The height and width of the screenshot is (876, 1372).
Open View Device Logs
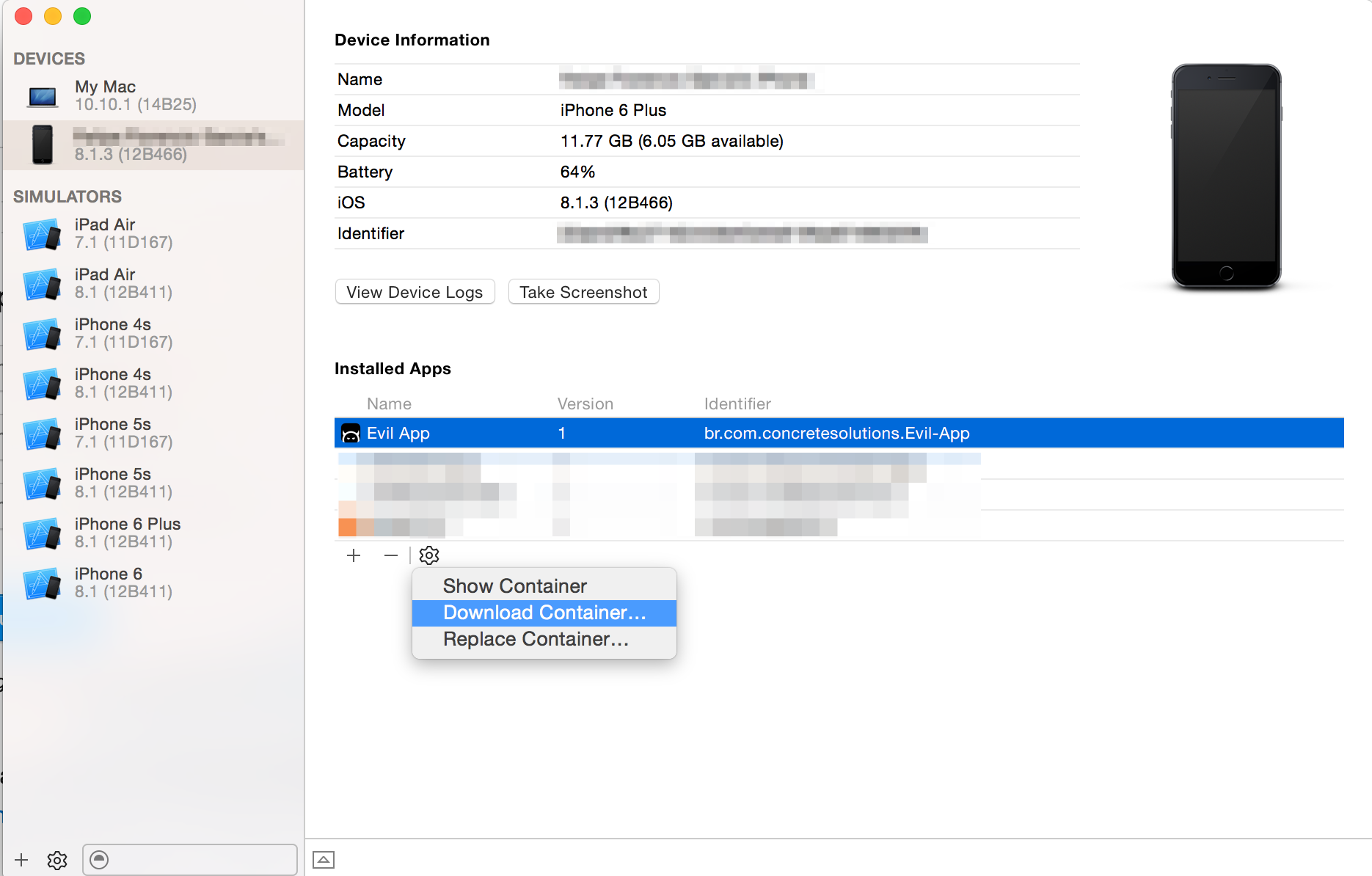click(x=415, y=292)
